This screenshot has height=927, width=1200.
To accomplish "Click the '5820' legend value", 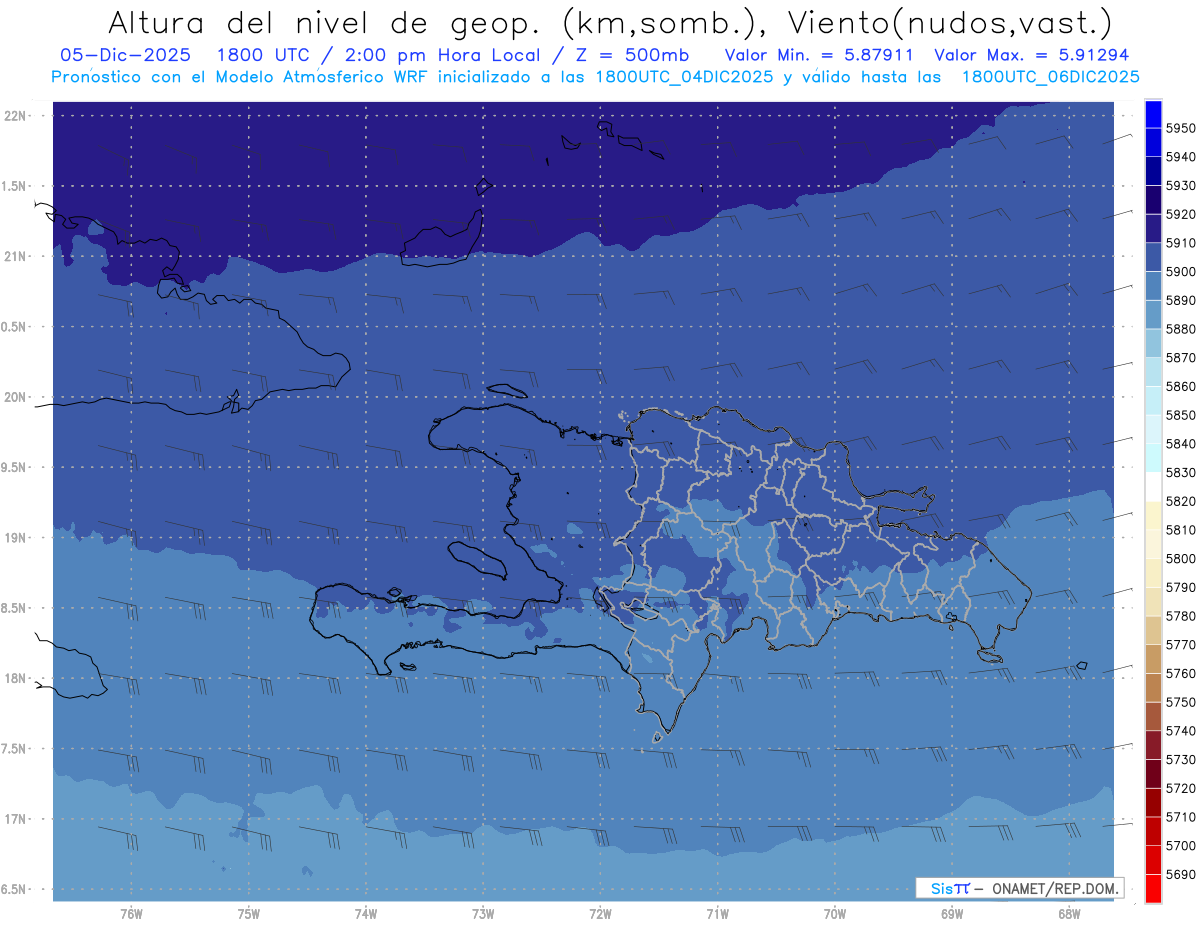I will click(1180, 501).
